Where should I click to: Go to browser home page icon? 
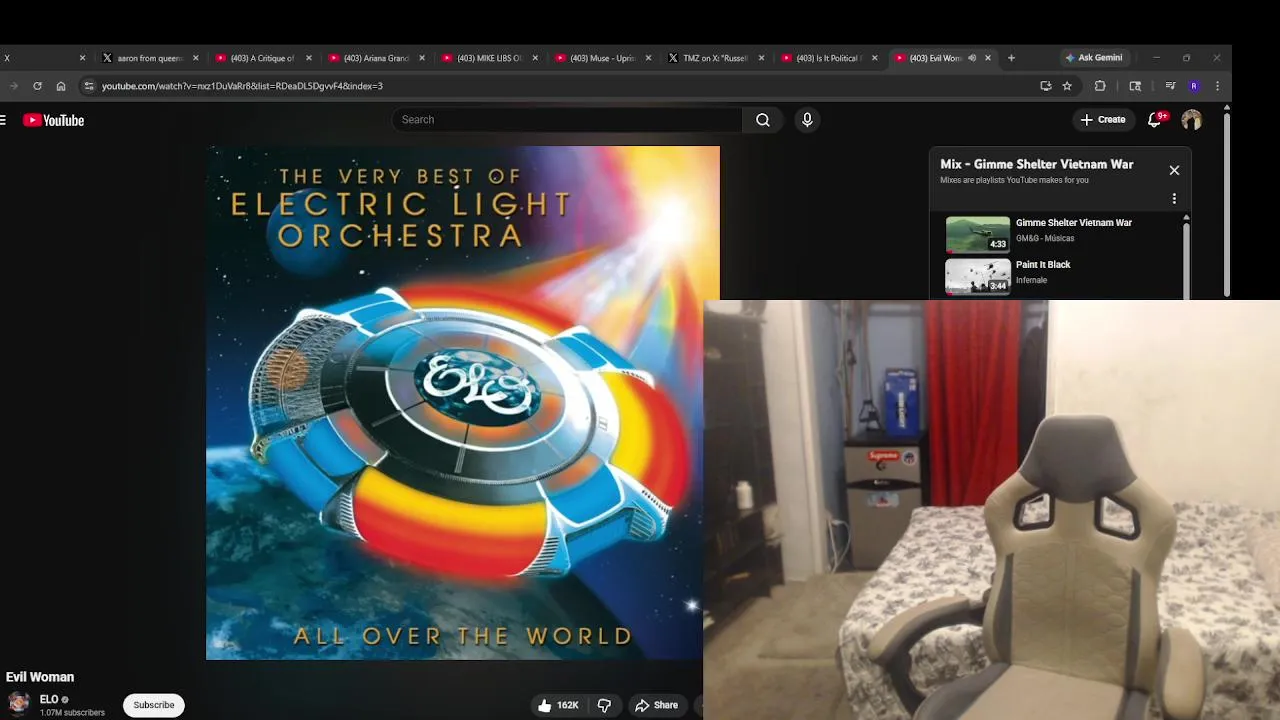point(61,86)
